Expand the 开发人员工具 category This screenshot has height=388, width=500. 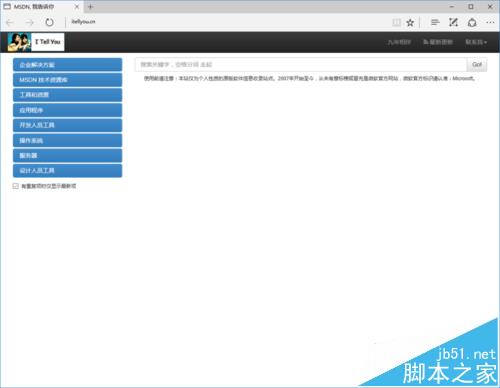pos(67,125)
